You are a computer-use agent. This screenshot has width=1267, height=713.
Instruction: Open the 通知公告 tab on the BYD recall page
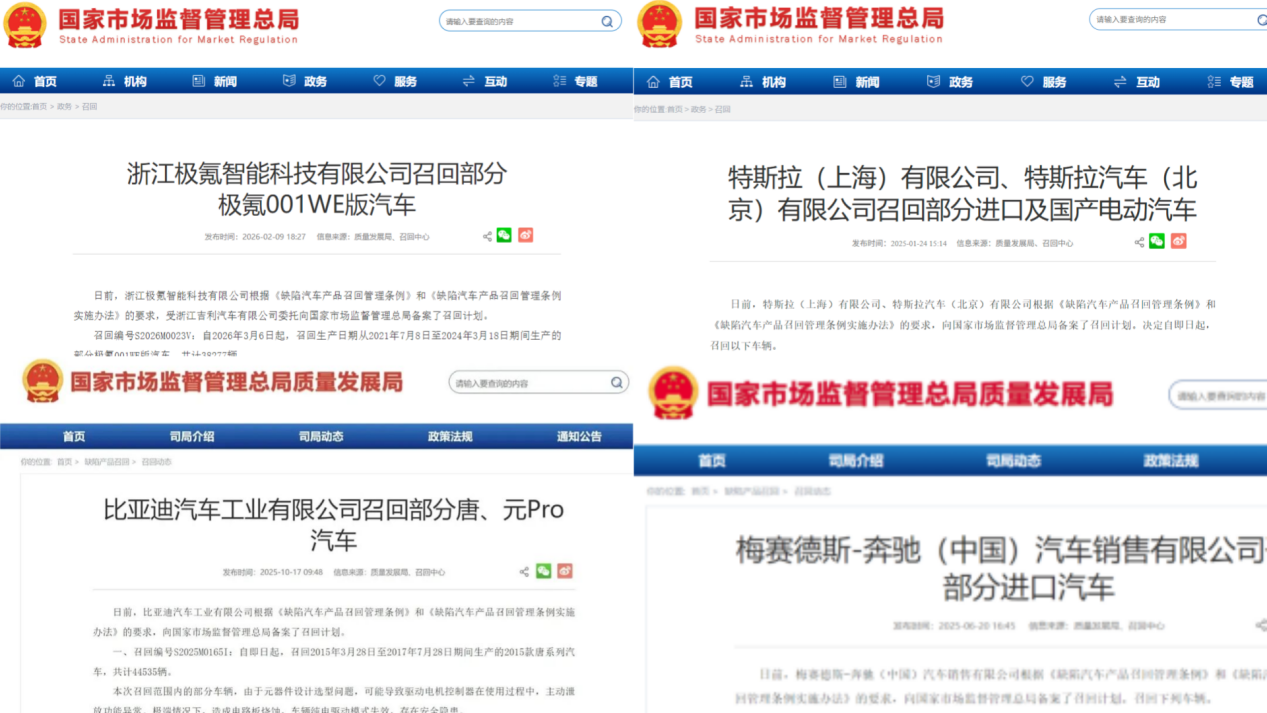click(x=579, y=436)
